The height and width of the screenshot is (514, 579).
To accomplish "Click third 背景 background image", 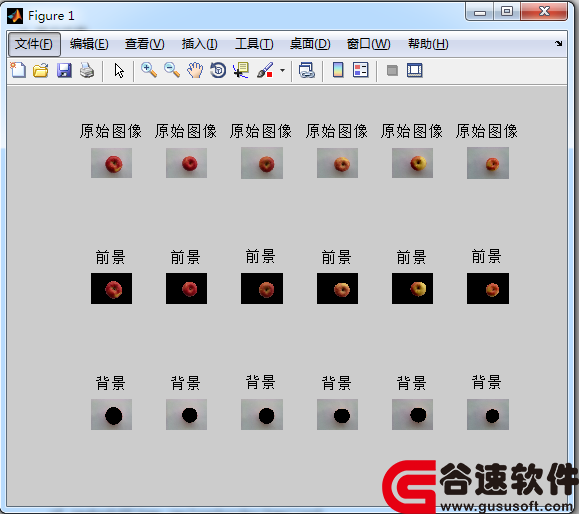I will (x=262, y=414).
